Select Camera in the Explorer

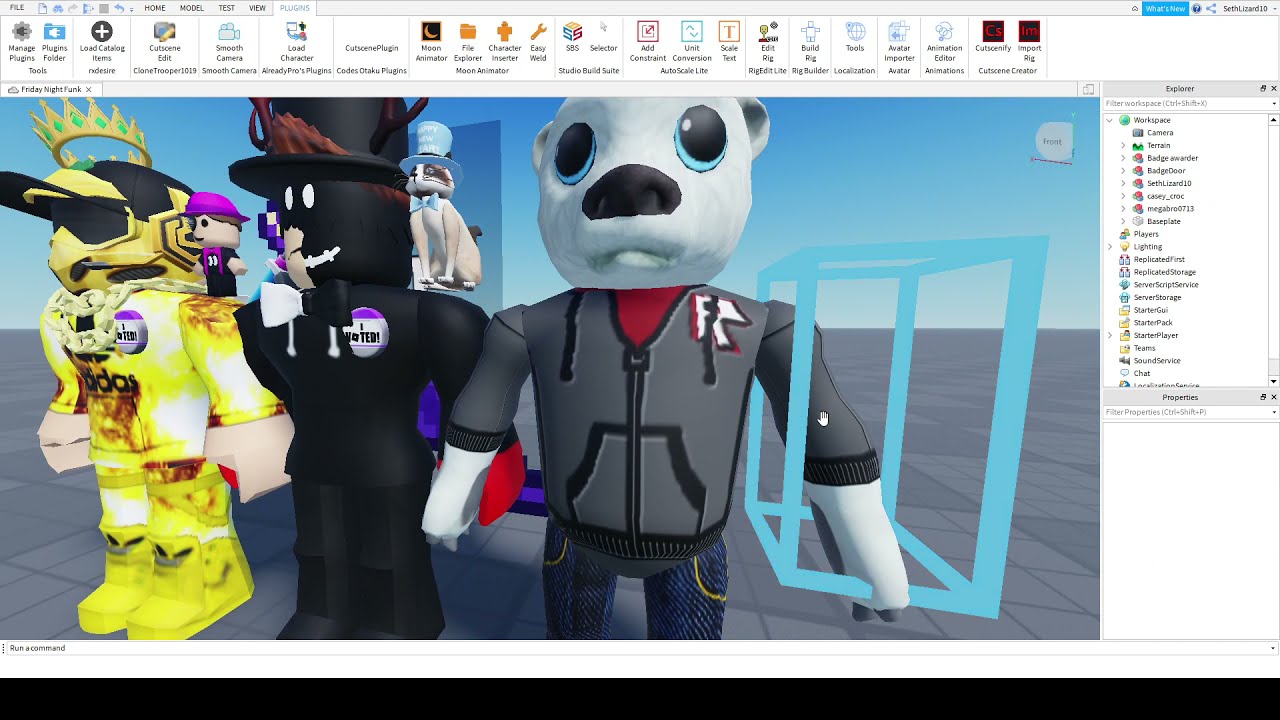1160,133
